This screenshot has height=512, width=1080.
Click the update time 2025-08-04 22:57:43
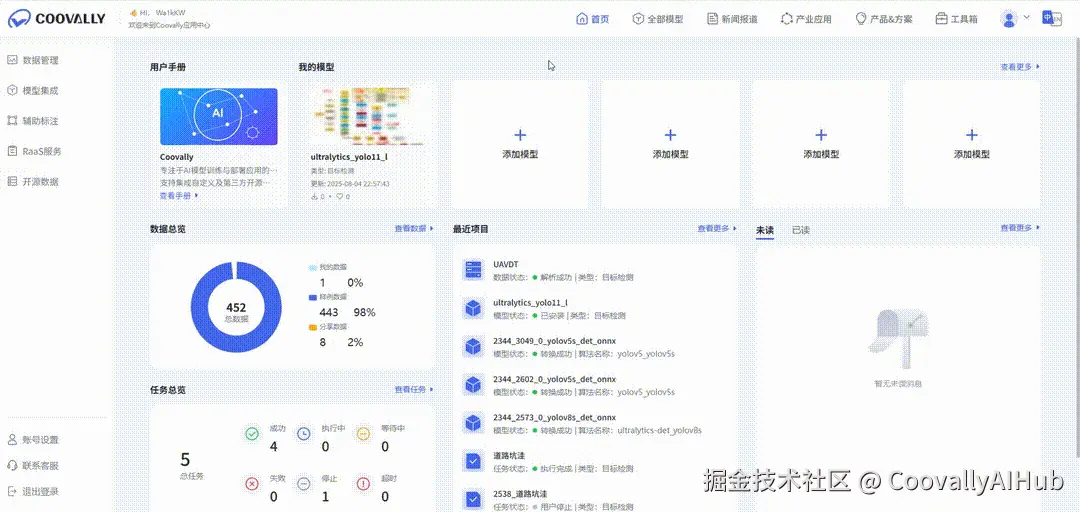[x=350, y=184]
